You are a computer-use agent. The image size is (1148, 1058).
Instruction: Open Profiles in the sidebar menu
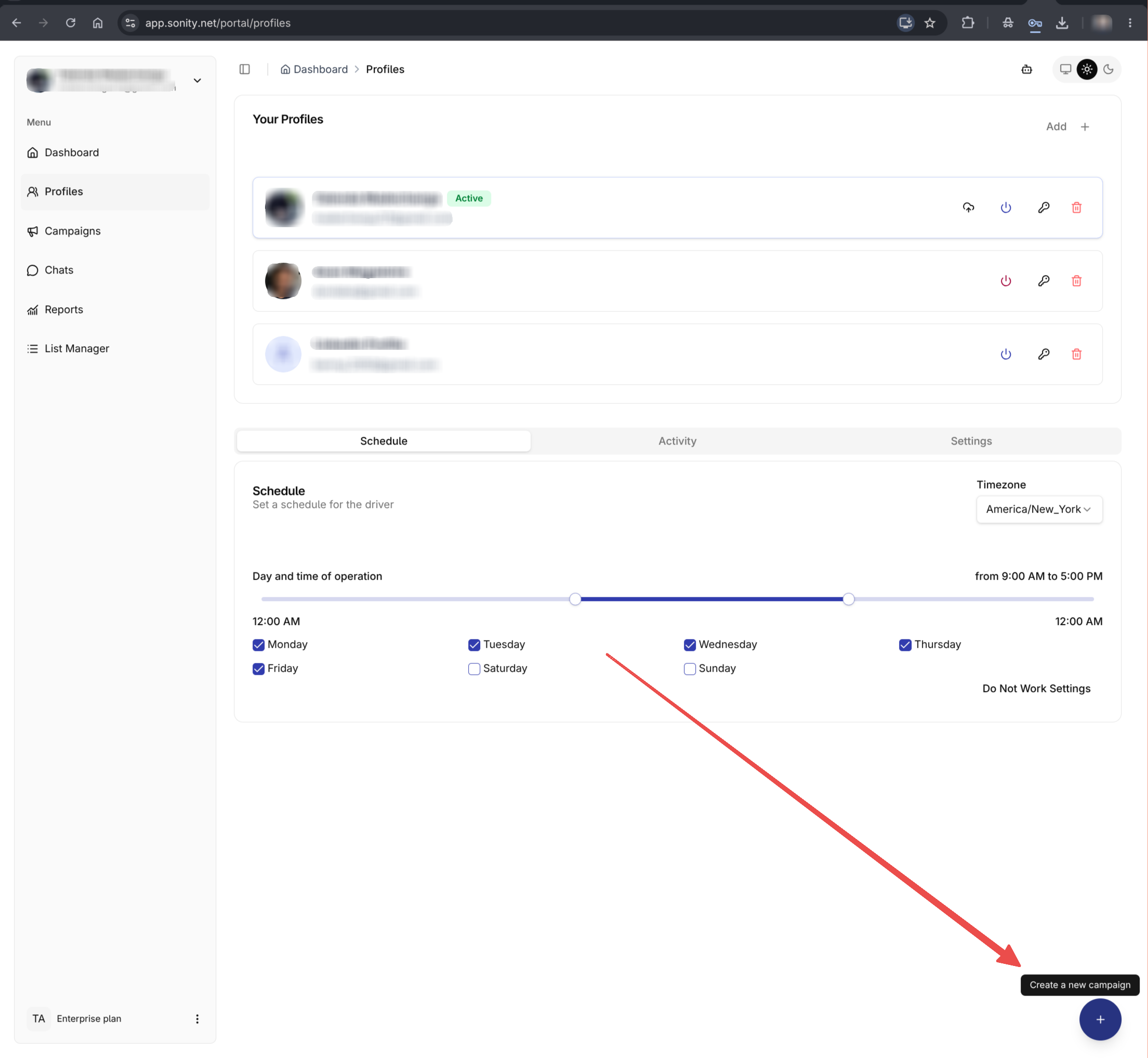point(114,191)
